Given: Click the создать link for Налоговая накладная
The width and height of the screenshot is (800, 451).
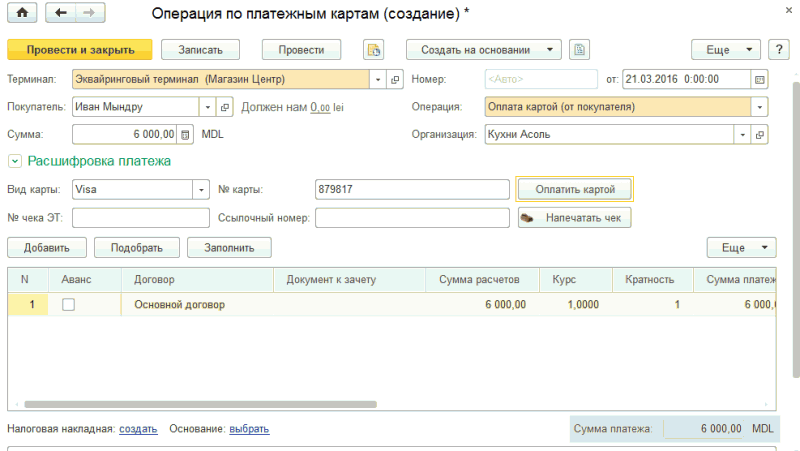Looking at the screenshot, I should point(138,428).
